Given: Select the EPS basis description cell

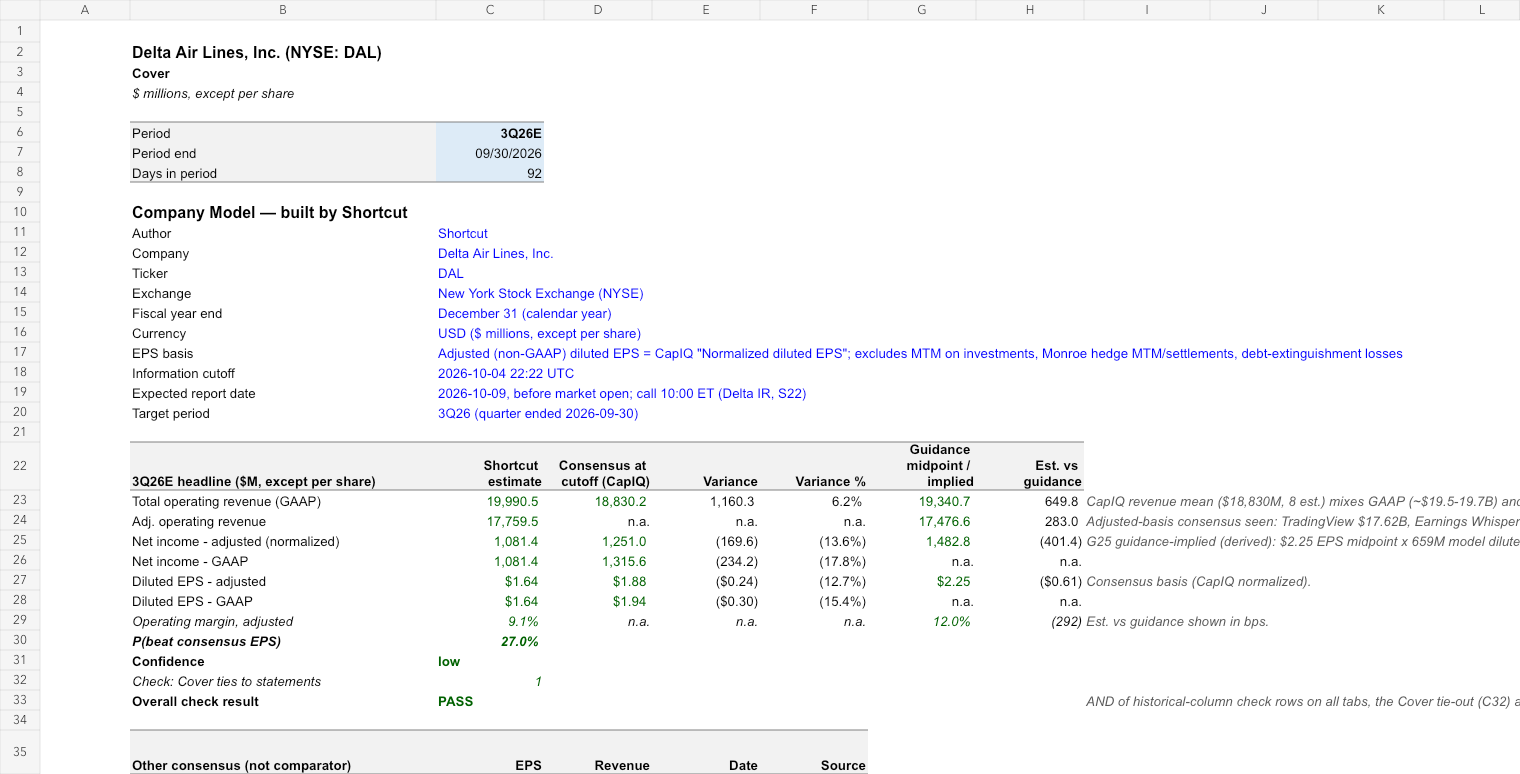Looking at the screenshot, I should tap(920, 353).
